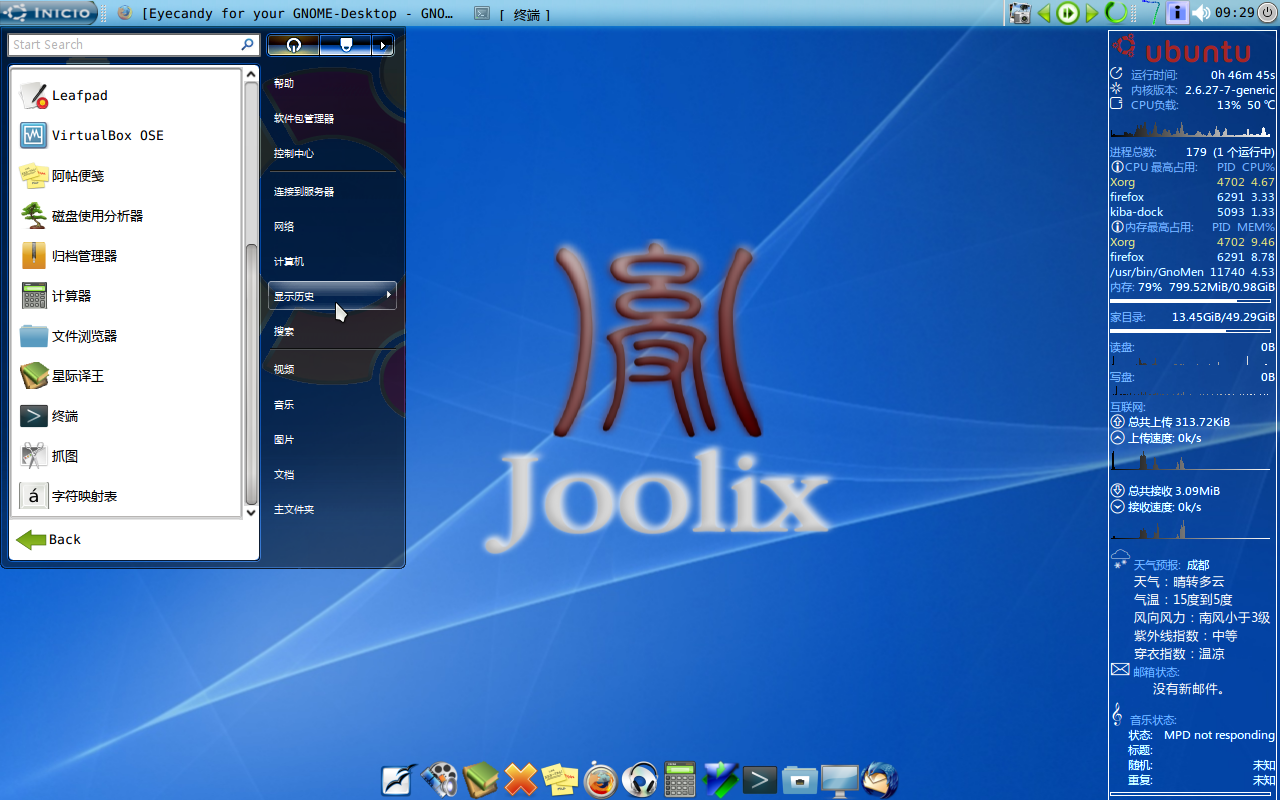Viewport: 1280px width, 800px height.
Task: Open 文件浏览器 file browser entry
Action: (126, 335)
